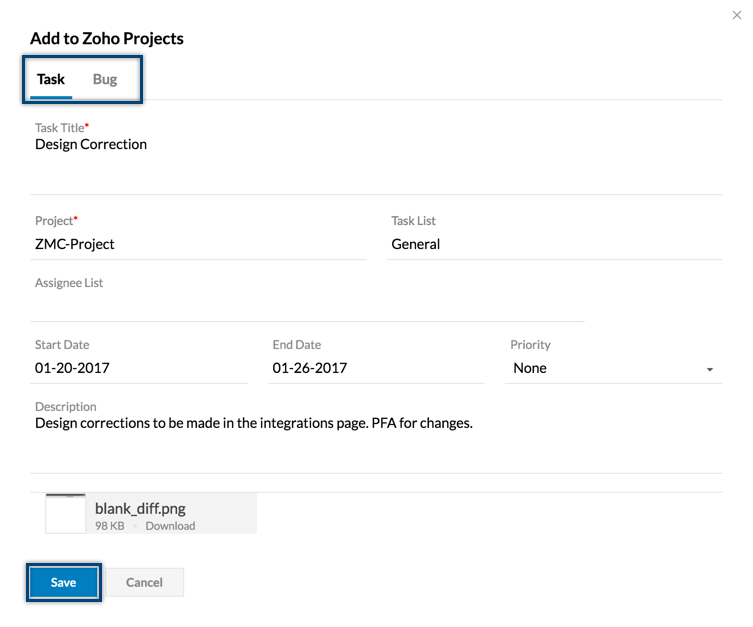753x627 pixels.
Task: Close the Add to Zoho Projects dialog
Action: coord(738,15)
